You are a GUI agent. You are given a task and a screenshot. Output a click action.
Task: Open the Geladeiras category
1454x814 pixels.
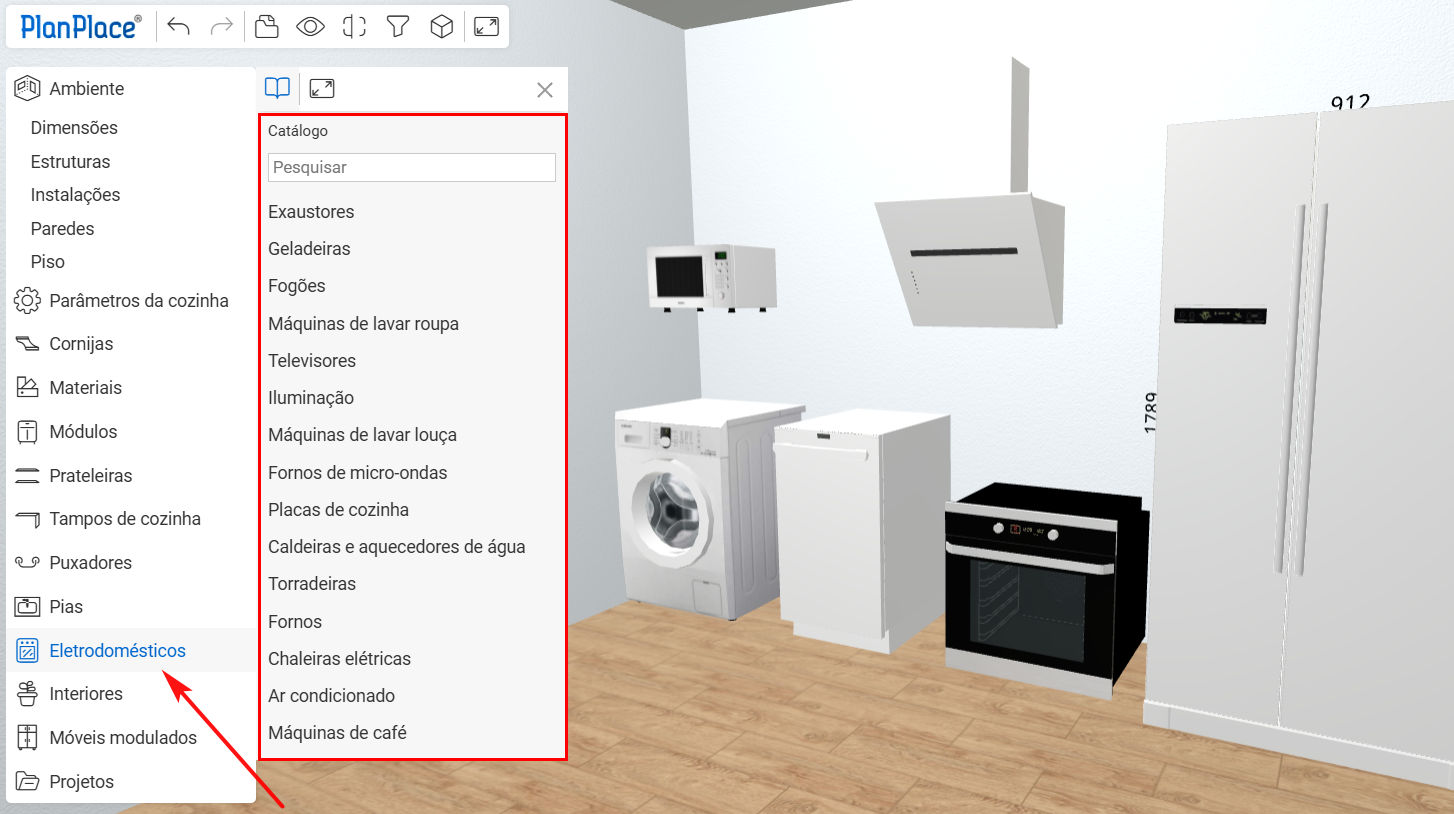(309, 249)
